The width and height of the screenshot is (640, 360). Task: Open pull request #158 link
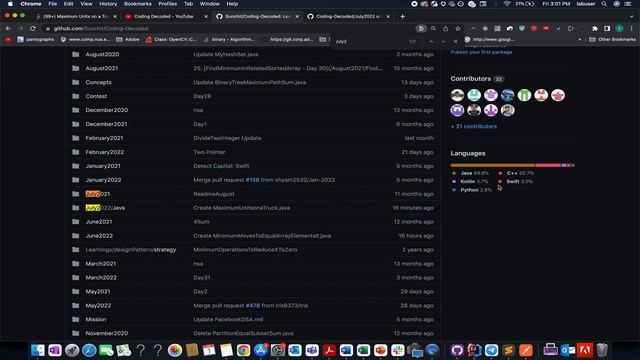click(252, 180)
